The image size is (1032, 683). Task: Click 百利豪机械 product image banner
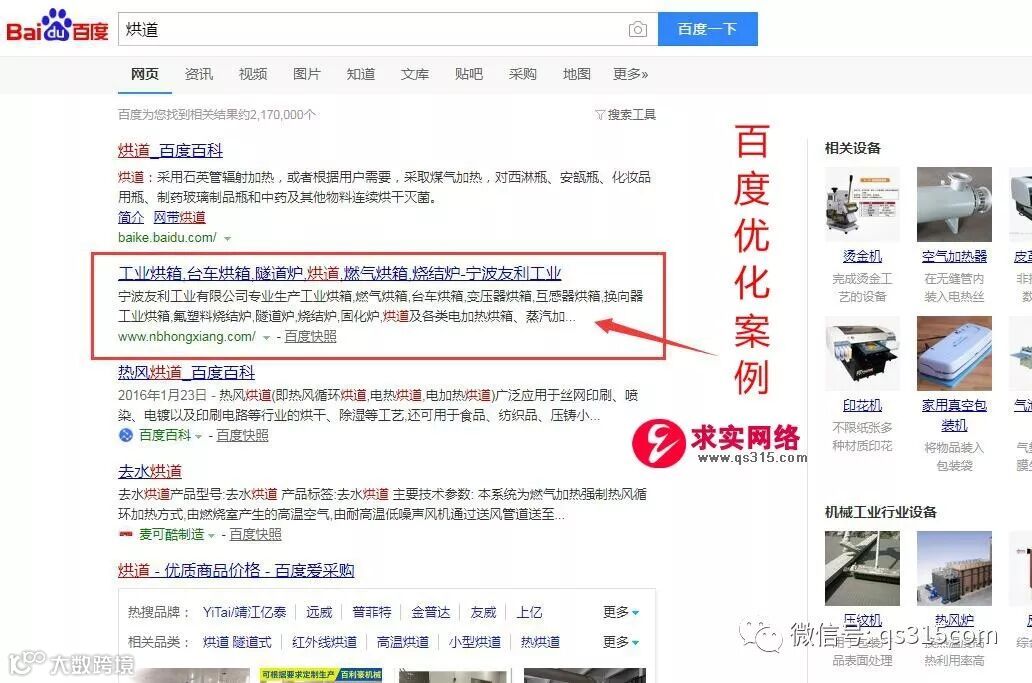coord(321,675)
